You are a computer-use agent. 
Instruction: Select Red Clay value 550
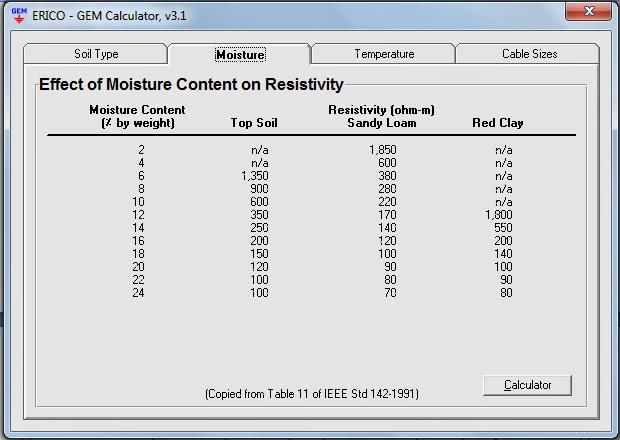pos(503,228)
